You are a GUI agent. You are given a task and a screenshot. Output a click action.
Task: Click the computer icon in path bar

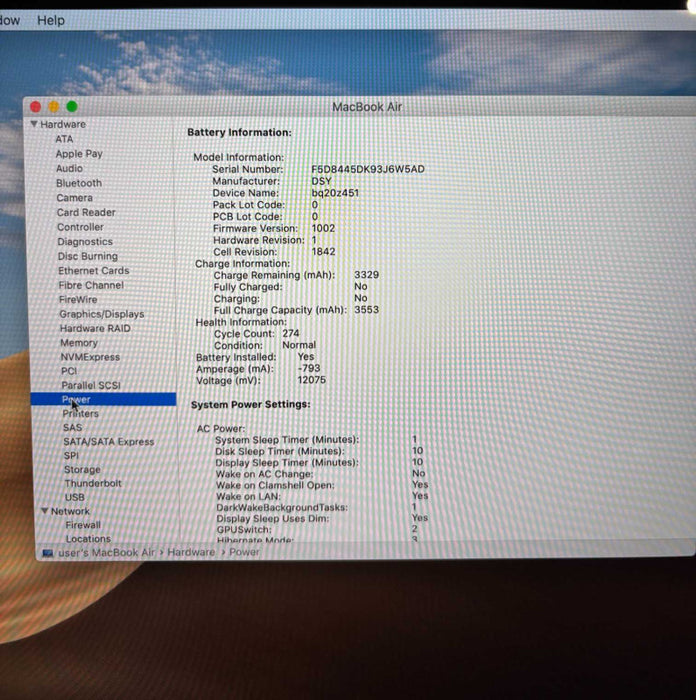click(x=48, y=553)
